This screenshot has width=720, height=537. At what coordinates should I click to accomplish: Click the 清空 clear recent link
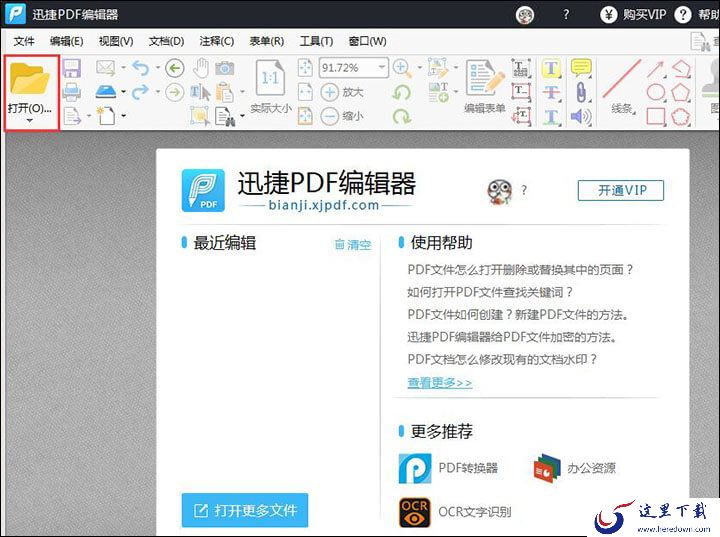pyautogui.click(x=353, y=244)
